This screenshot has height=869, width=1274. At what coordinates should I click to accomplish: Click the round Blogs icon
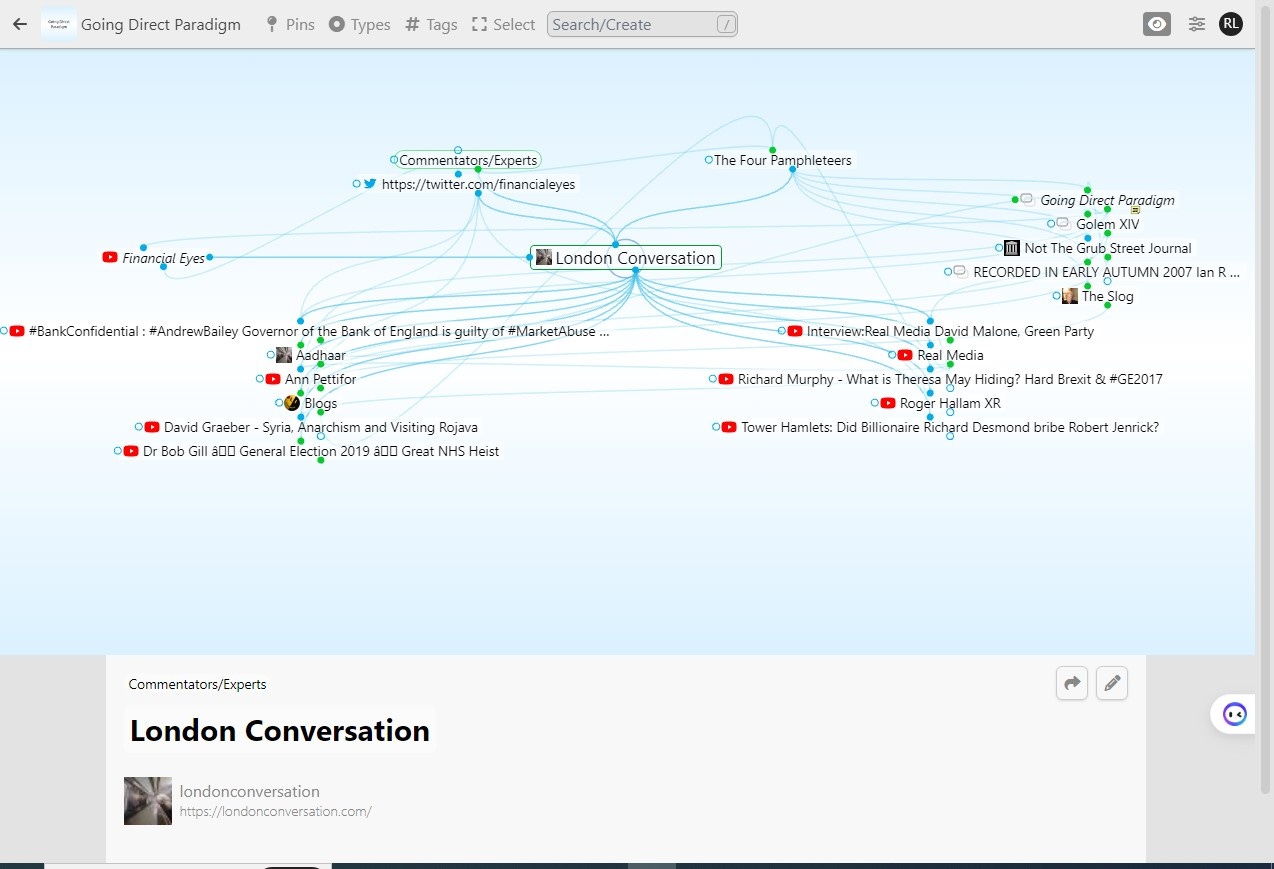click(292, 403)
